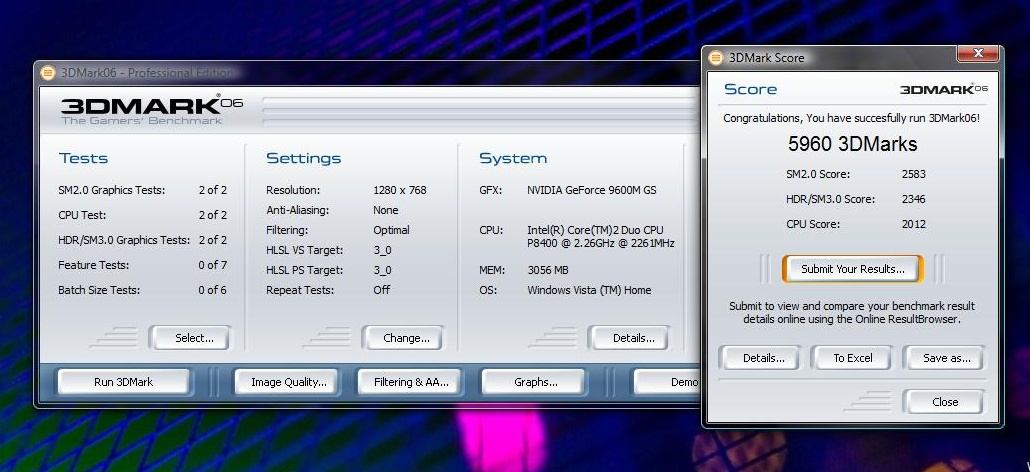The width and height of the screenshot is (1030, 472).
Task: Click the HLSL PS Target value 3_0
Action: 382,270
